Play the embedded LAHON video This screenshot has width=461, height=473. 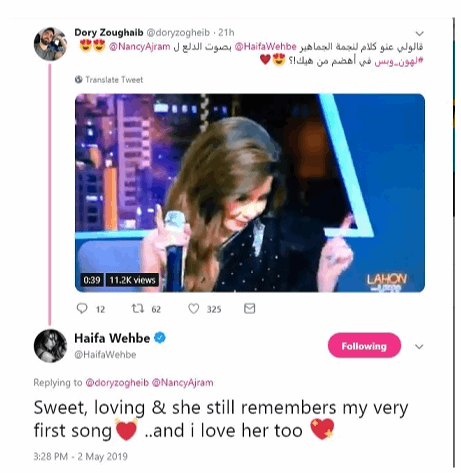pos(250,193)
